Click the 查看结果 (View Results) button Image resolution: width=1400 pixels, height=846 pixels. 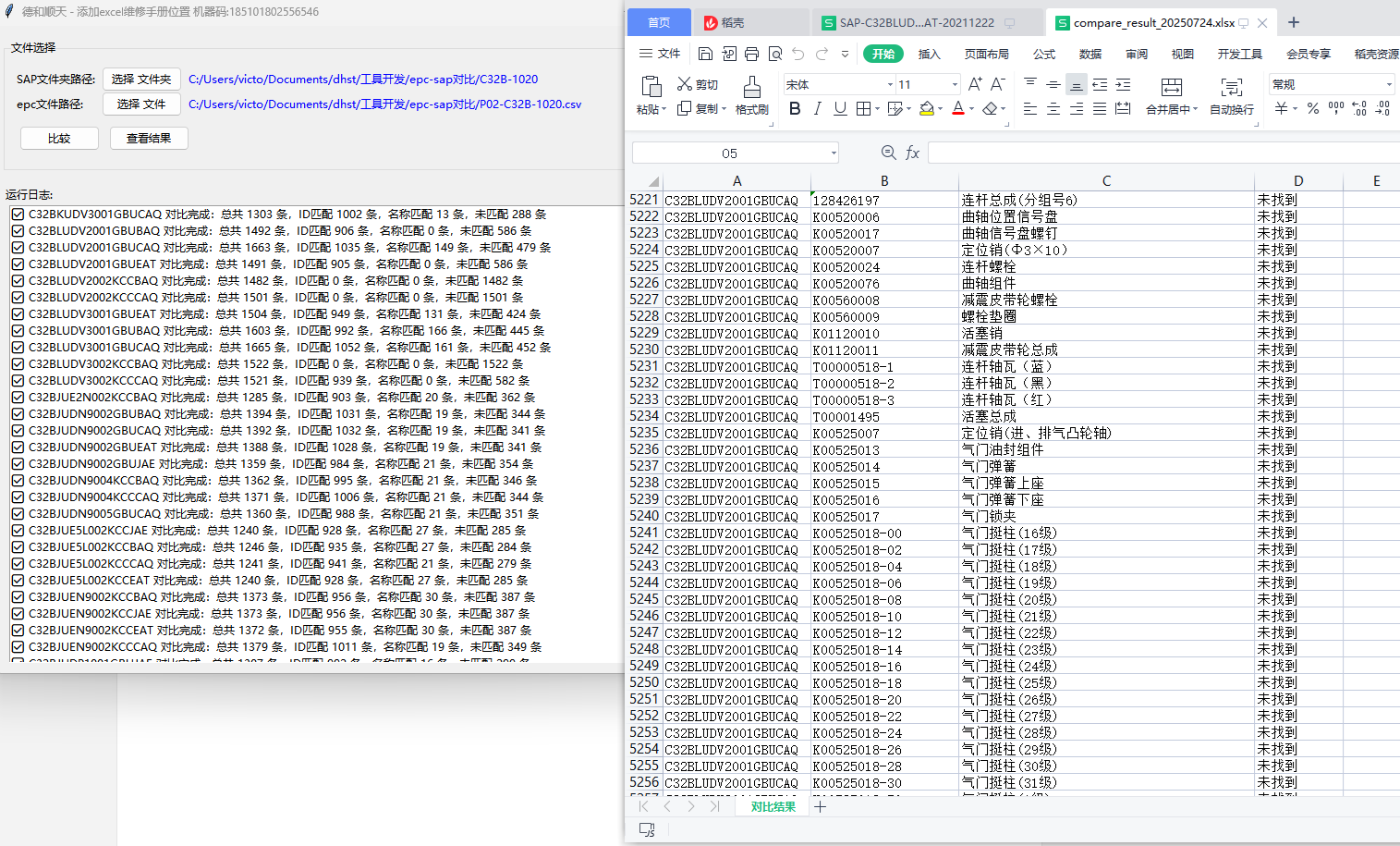pos(149,139)
